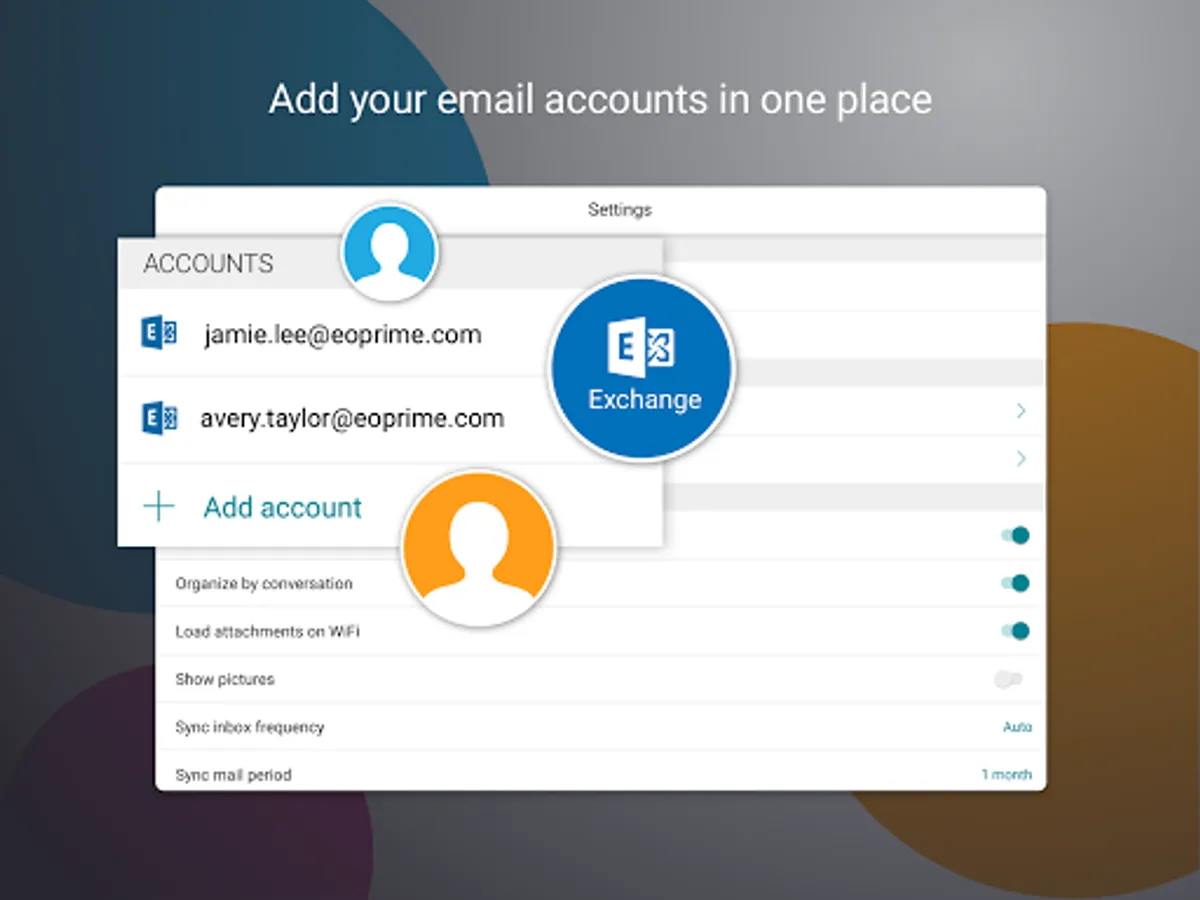Click the Organize by conversation label
The height and width of the screenshot is (900, 1200).
[264, 583]
